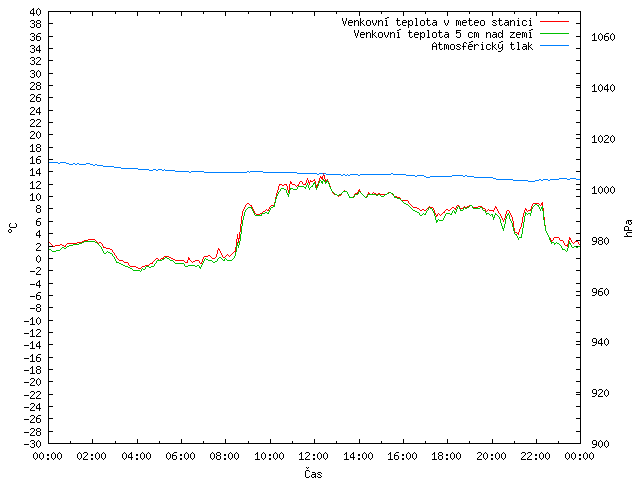Click the blue legend line sample
The width and height of the screenshot is (640, 480).
(554, 46)
